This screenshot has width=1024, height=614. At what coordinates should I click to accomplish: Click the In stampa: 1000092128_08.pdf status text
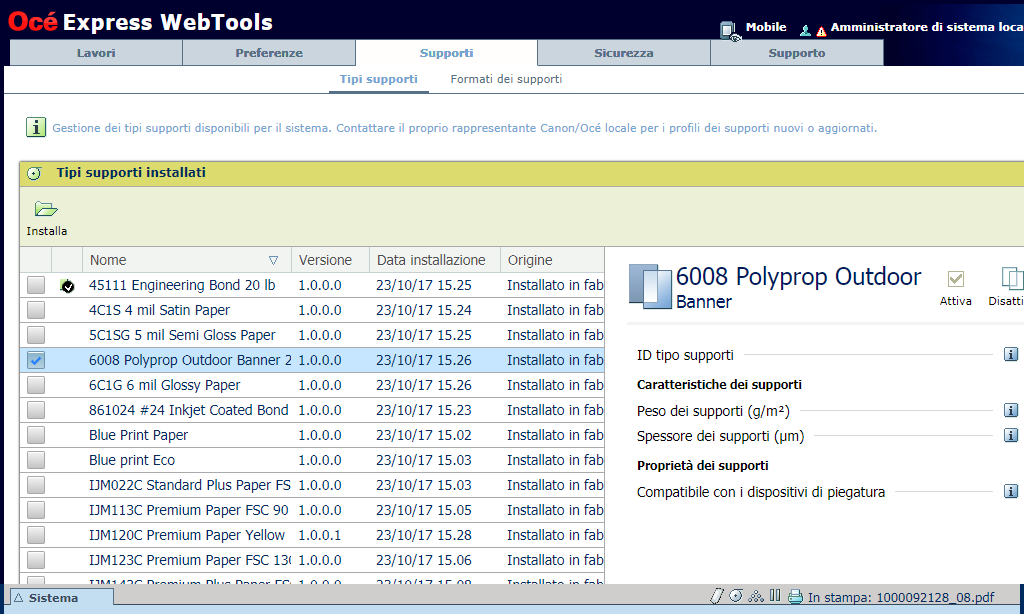901,597
